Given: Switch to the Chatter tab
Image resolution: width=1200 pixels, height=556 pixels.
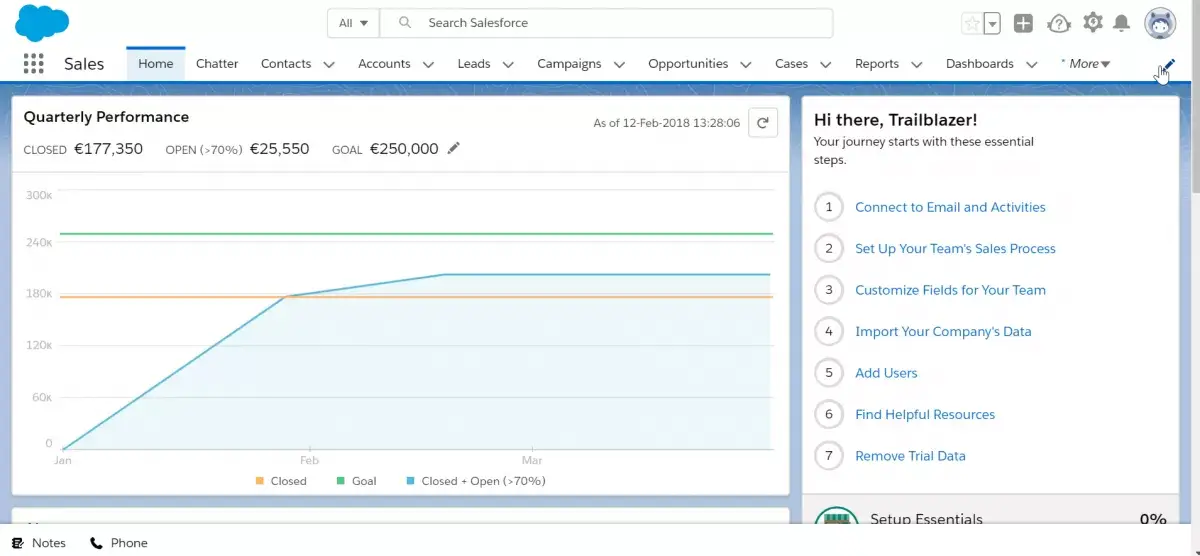Looking at the screenshot, I should 217,64.
